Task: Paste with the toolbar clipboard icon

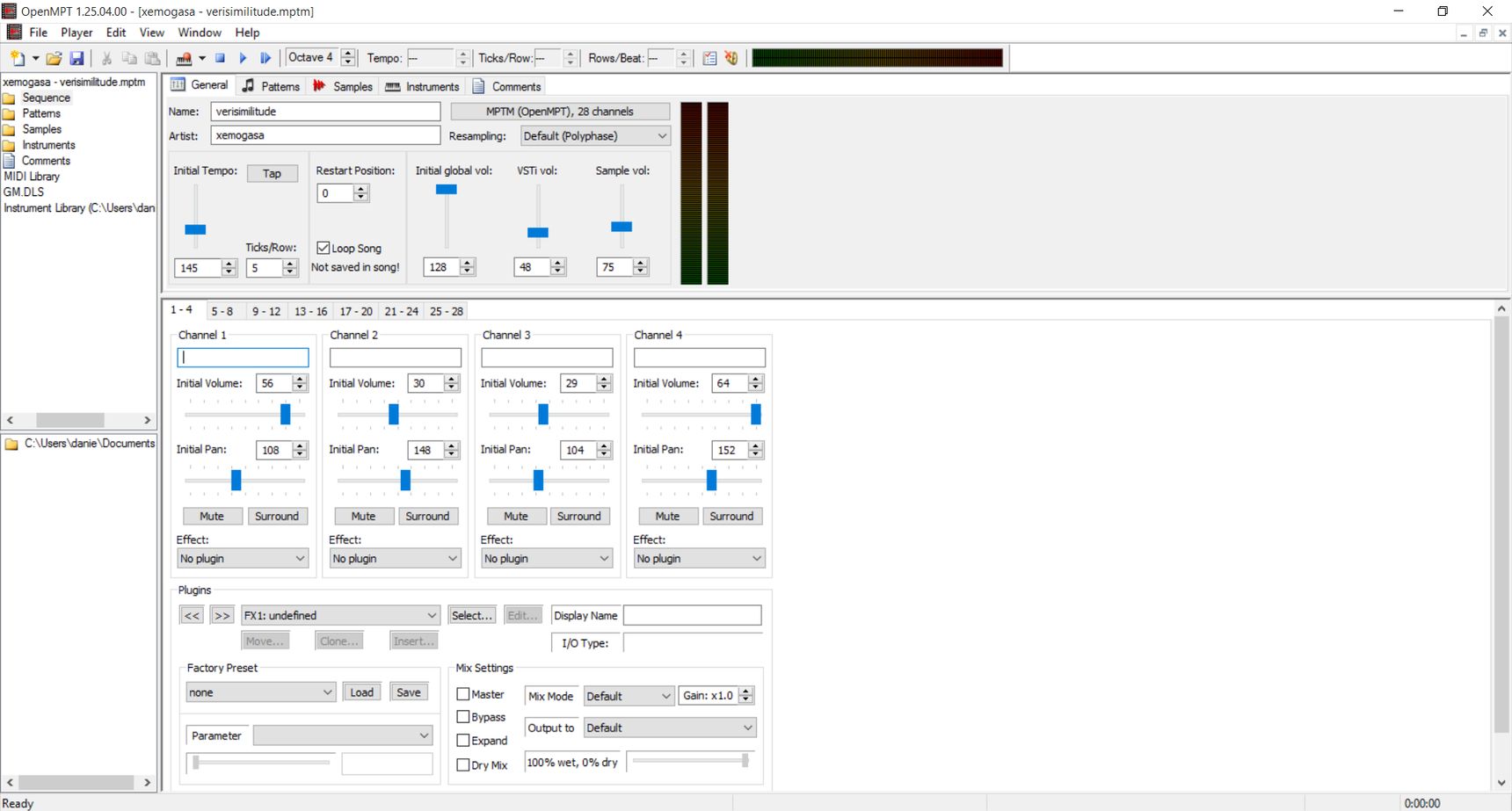Action: point(152,58)
